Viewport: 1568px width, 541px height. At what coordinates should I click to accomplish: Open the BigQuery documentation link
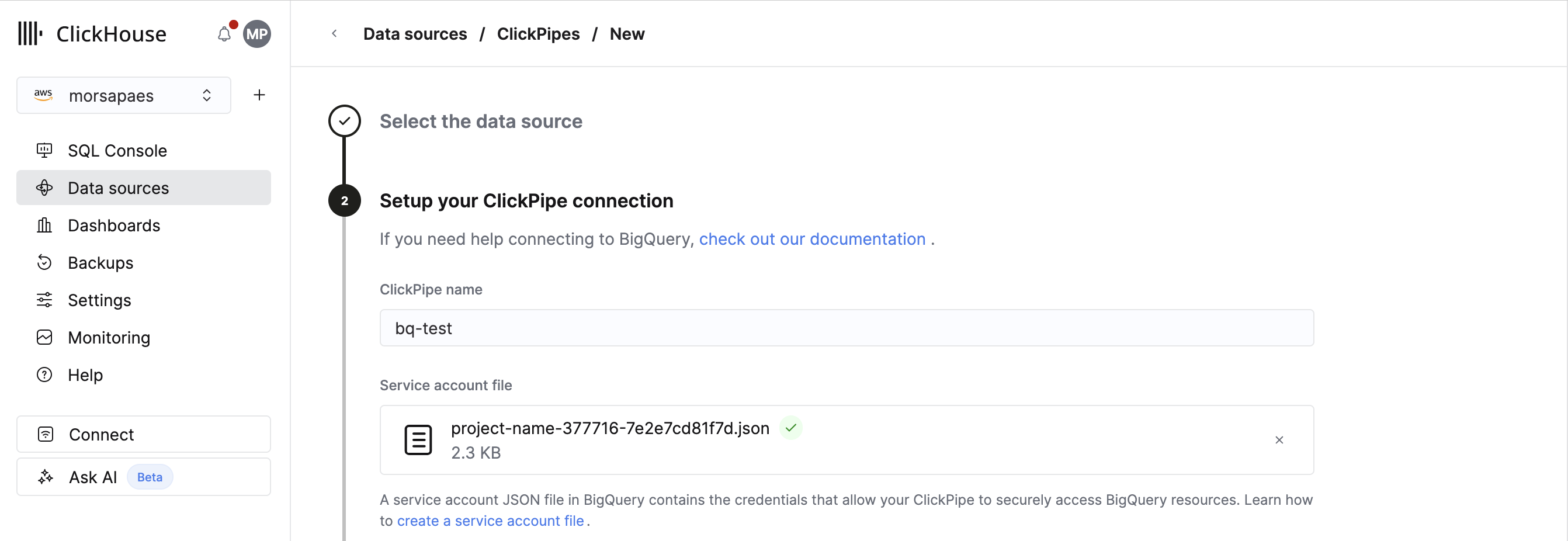tap(813, 238)
